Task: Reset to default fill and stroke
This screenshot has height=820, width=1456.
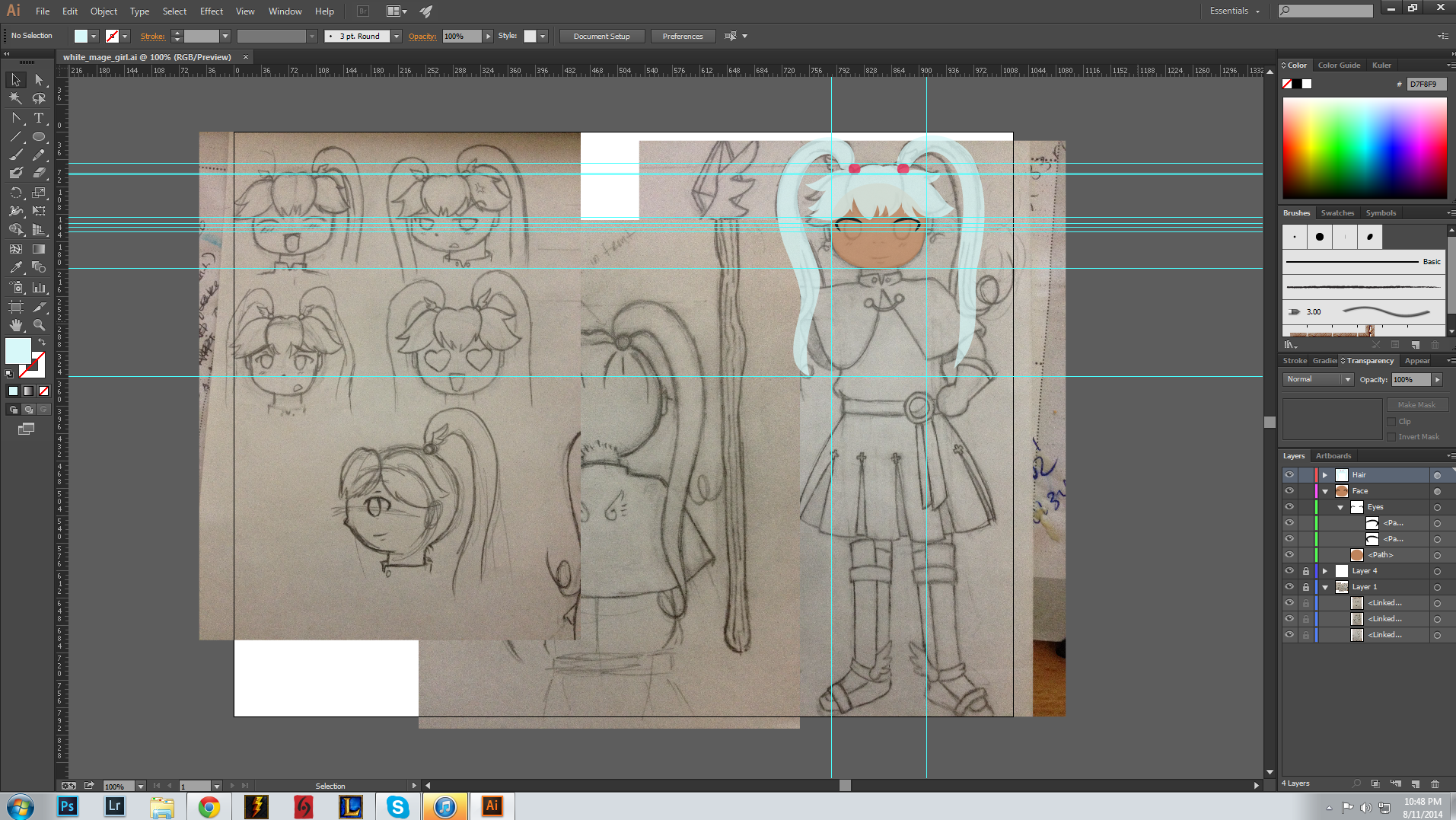Action: (x=9, y=374)
